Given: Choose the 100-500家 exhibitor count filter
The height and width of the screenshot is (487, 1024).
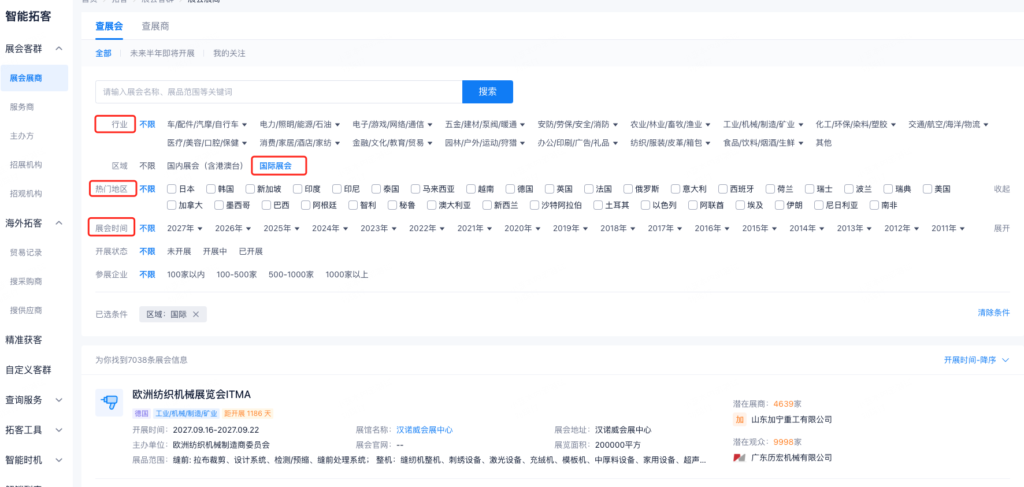Looking at the screenshot, I should (238, 274).
